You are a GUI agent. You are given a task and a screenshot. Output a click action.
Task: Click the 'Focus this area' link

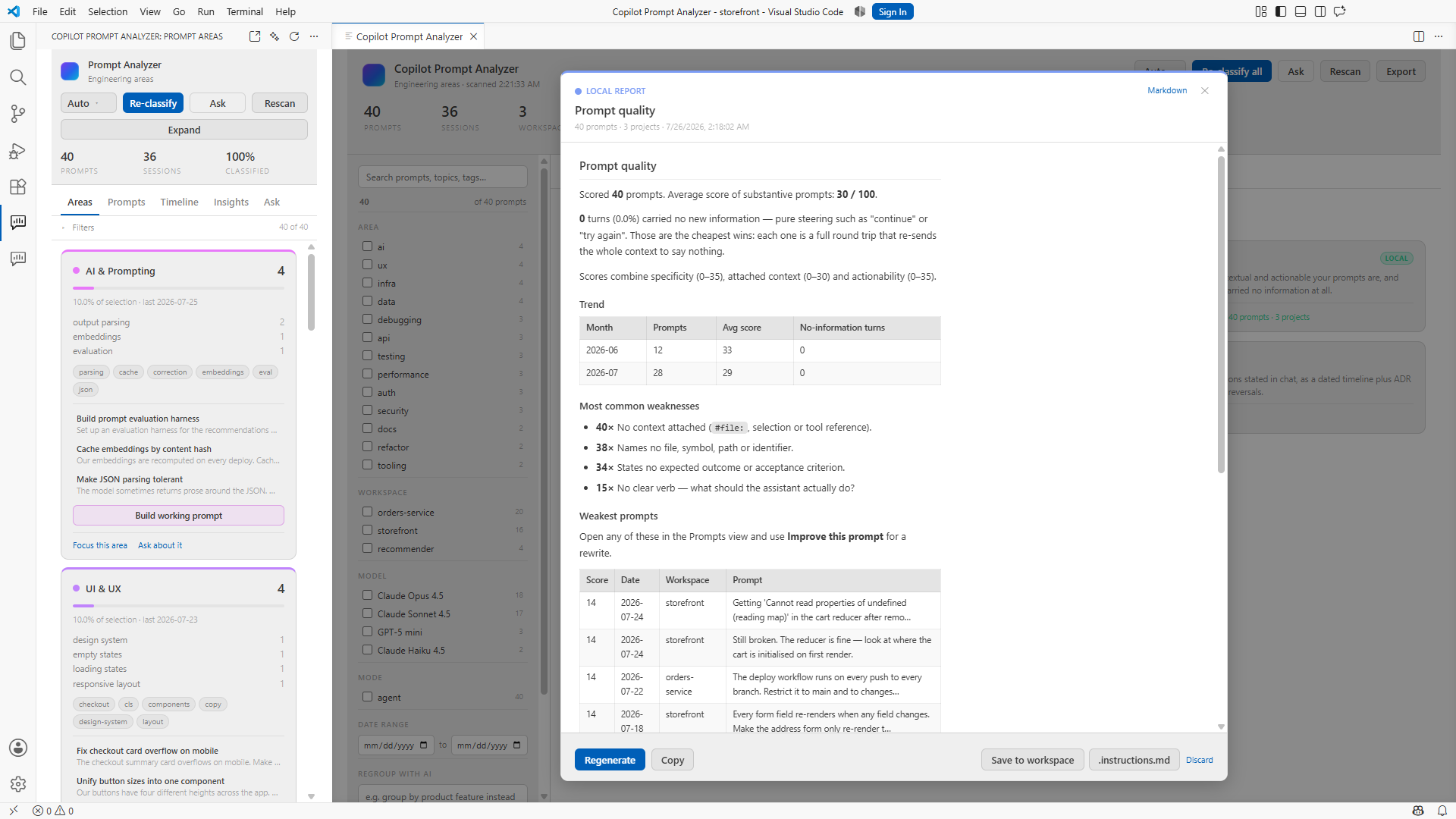pos(100,545)
